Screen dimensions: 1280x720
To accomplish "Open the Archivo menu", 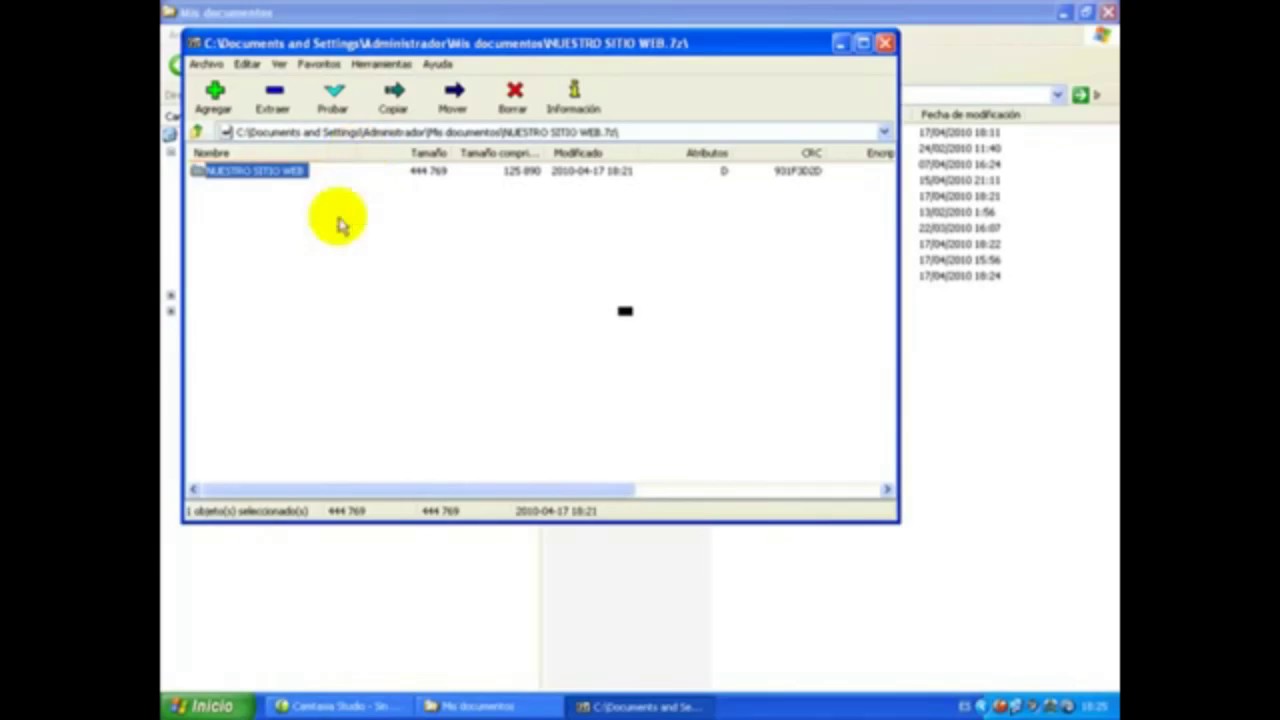I will (x=206, y=64).
